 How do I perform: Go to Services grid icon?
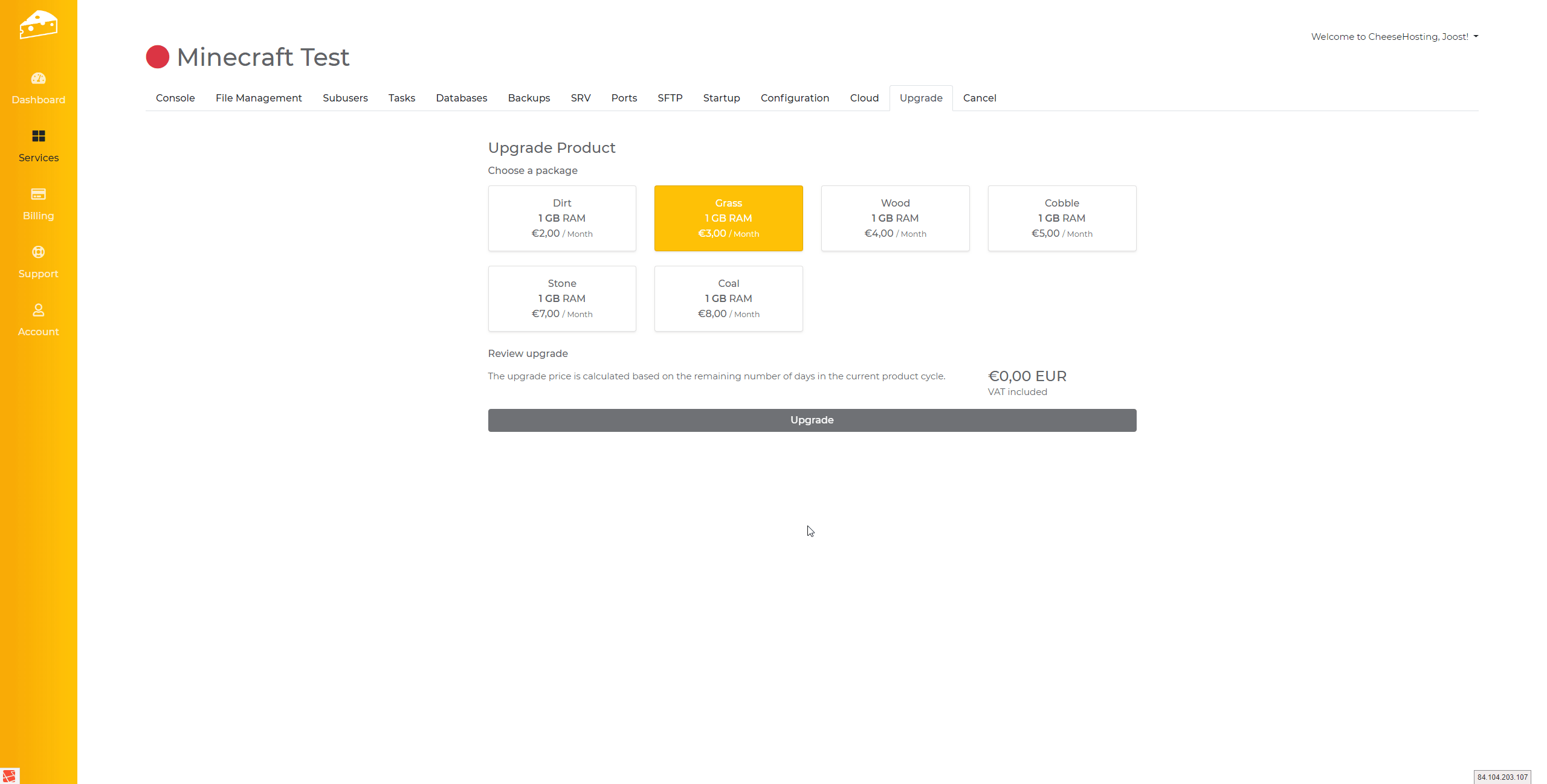tap(38, 137)
